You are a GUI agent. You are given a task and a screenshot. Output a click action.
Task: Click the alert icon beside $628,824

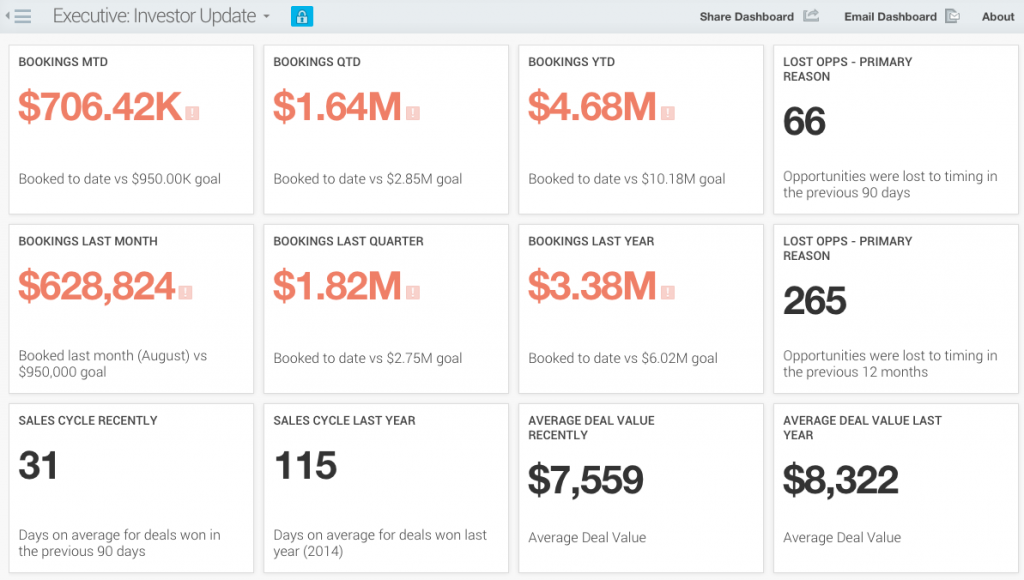(185, 292)
